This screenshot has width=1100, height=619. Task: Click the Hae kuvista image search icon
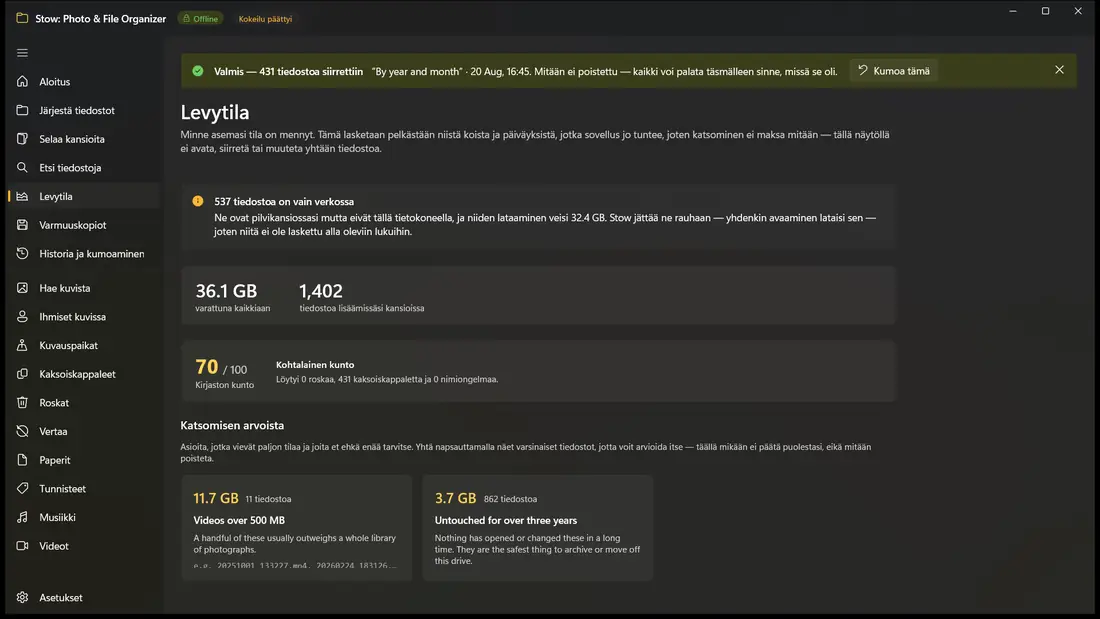point(22,288)
